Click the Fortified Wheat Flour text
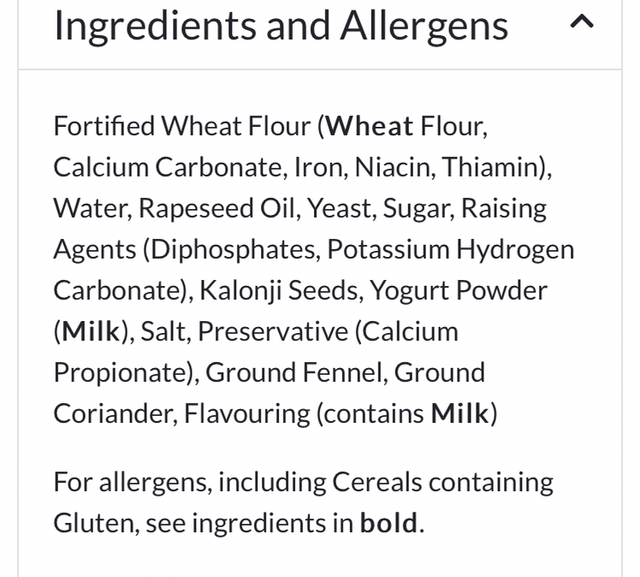The height and width of the screenshot is (577, 640). 182,127
